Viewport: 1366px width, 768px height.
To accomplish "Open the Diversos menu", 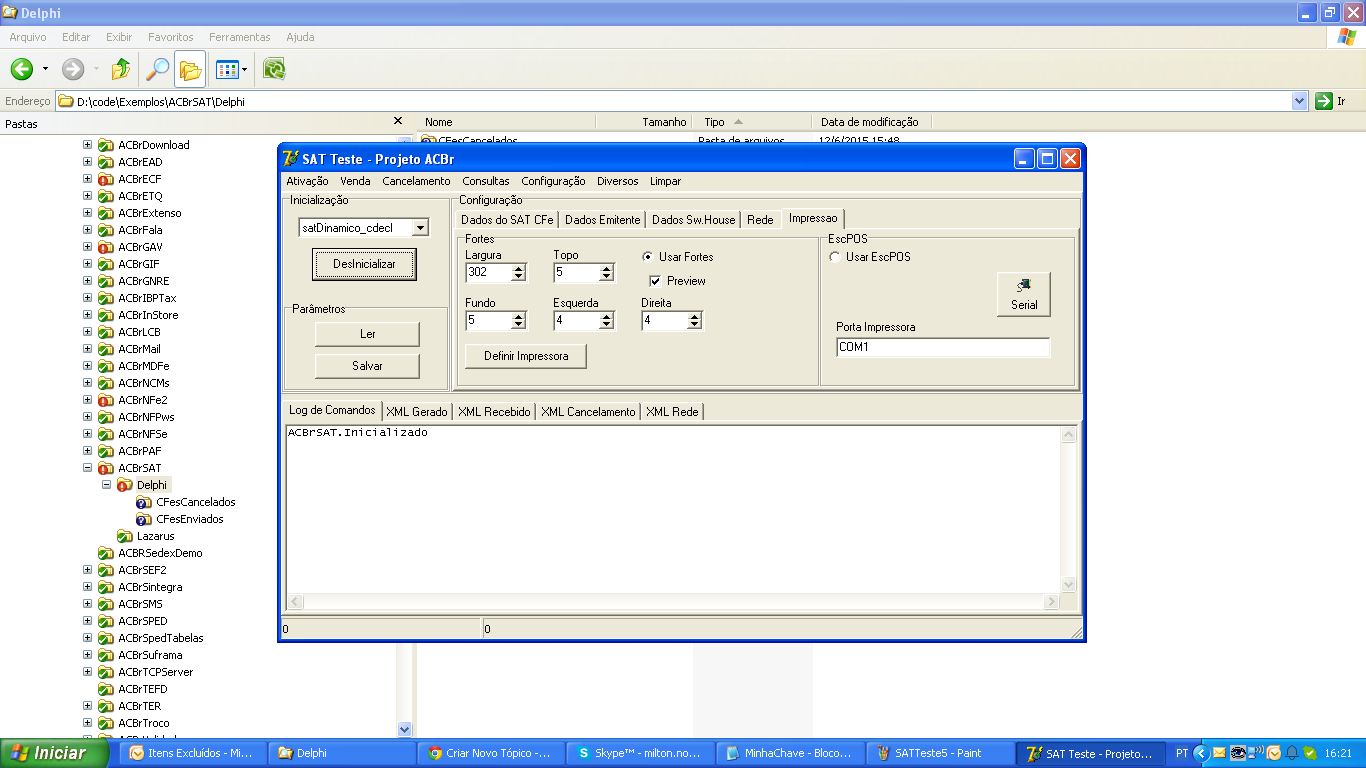I will coord(618,181).
